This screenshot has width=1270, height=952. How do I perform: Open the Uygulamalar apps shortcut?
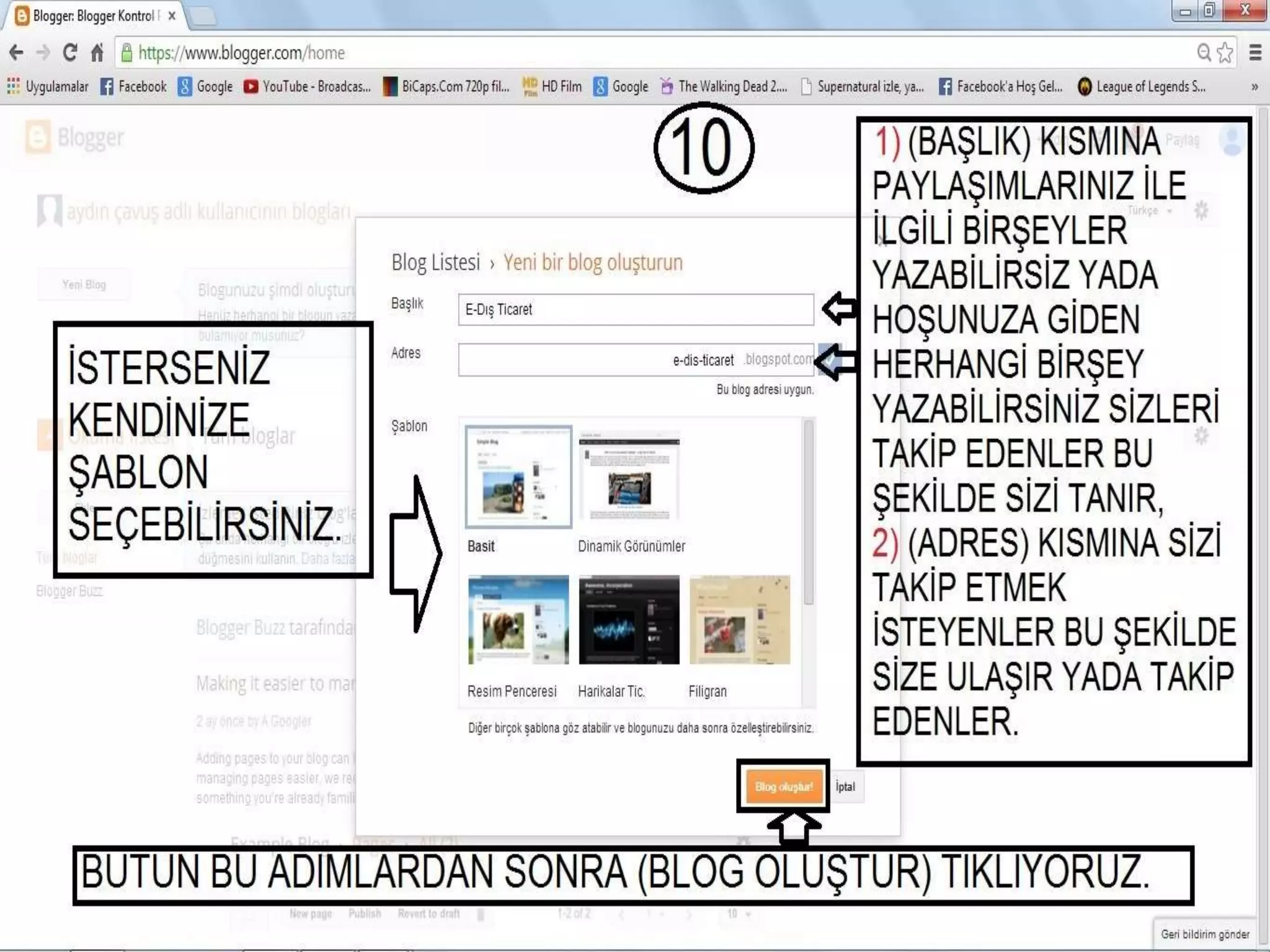coord(48,86)
